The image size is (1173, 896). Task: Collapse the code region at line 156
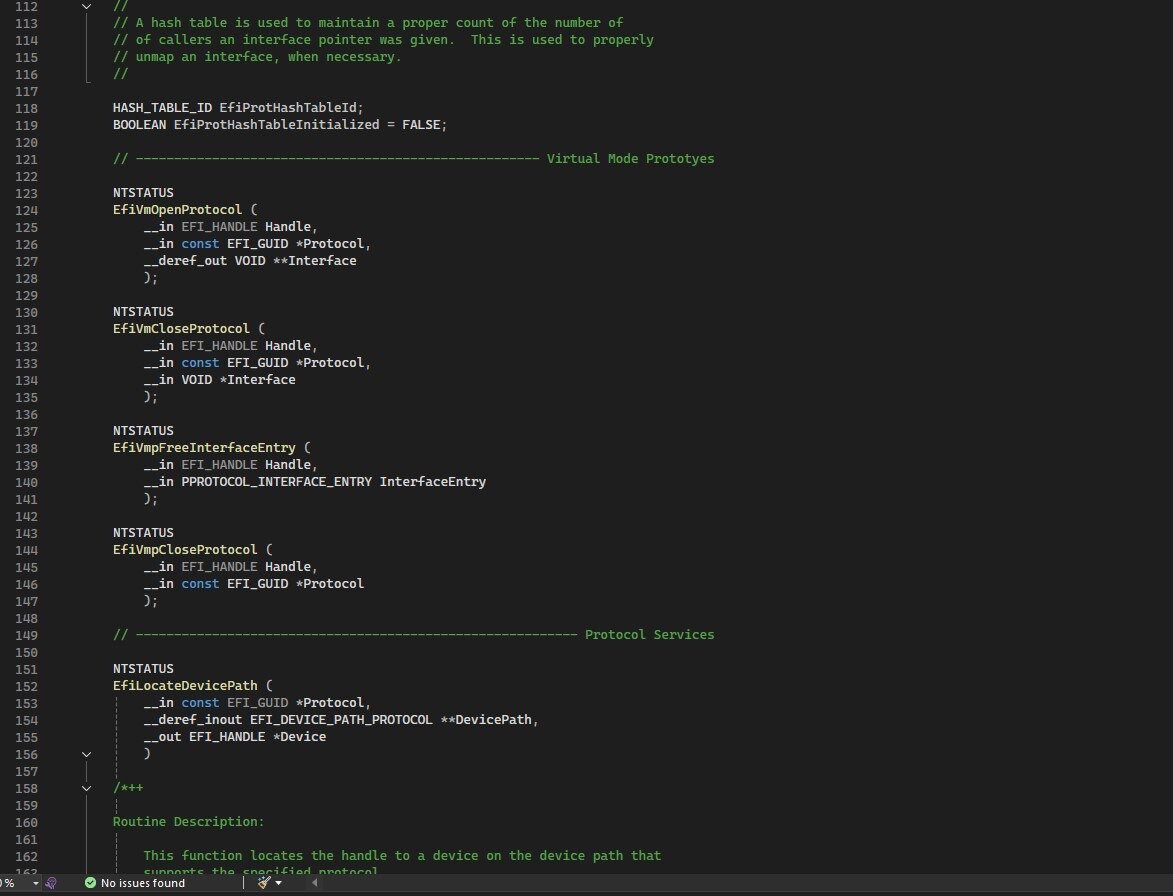tap(87, 754)
